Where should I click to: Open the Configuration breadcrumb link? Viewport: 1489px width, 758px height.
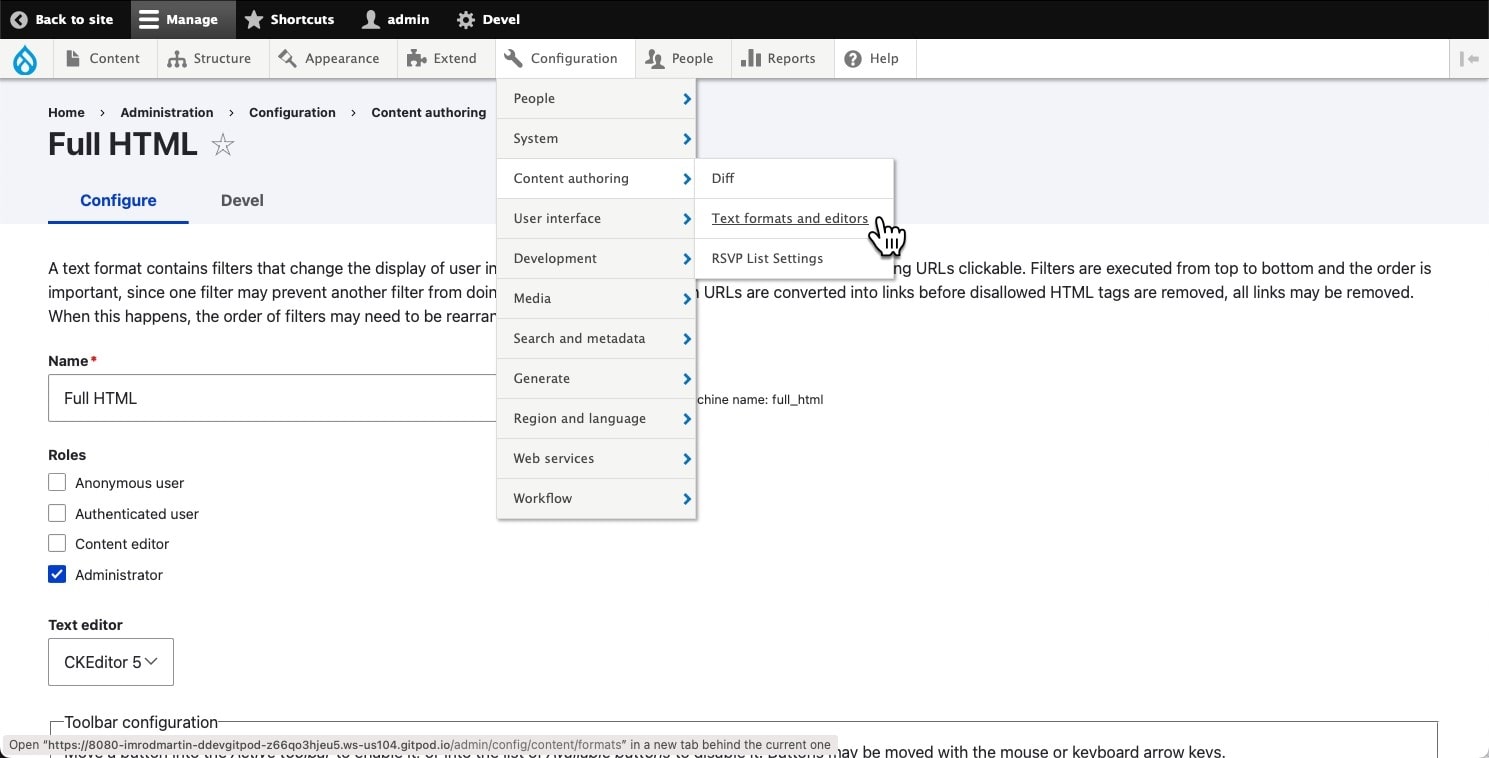click(292, 112)
